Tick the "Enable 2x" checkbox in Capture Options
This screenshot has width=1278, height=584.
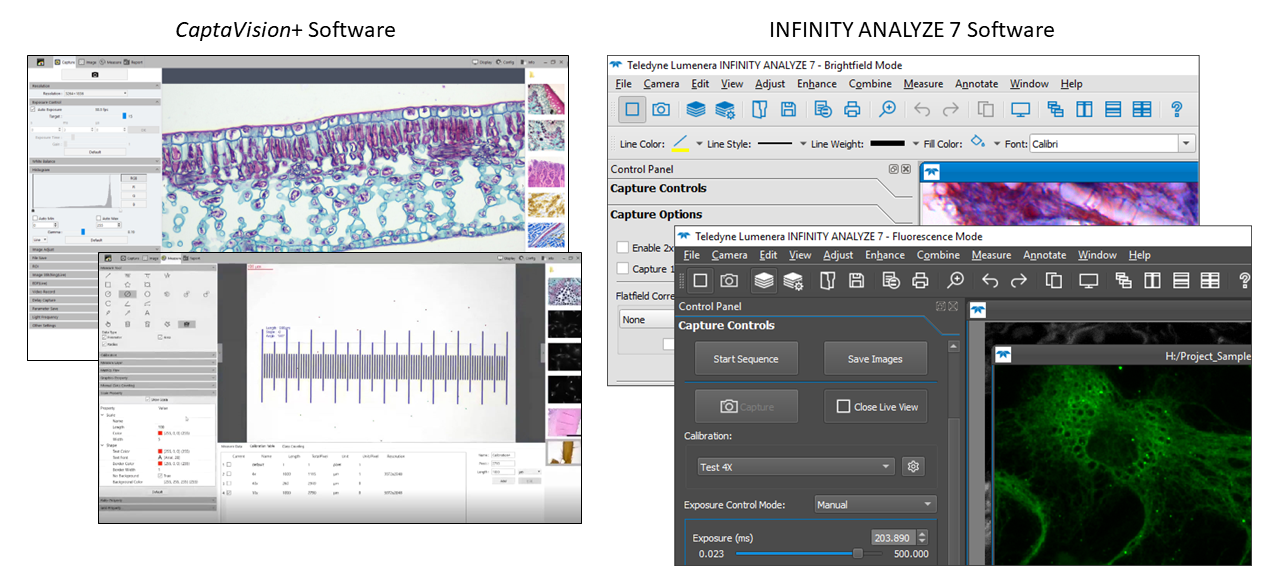pyautogui.click(x=623, y=247)
